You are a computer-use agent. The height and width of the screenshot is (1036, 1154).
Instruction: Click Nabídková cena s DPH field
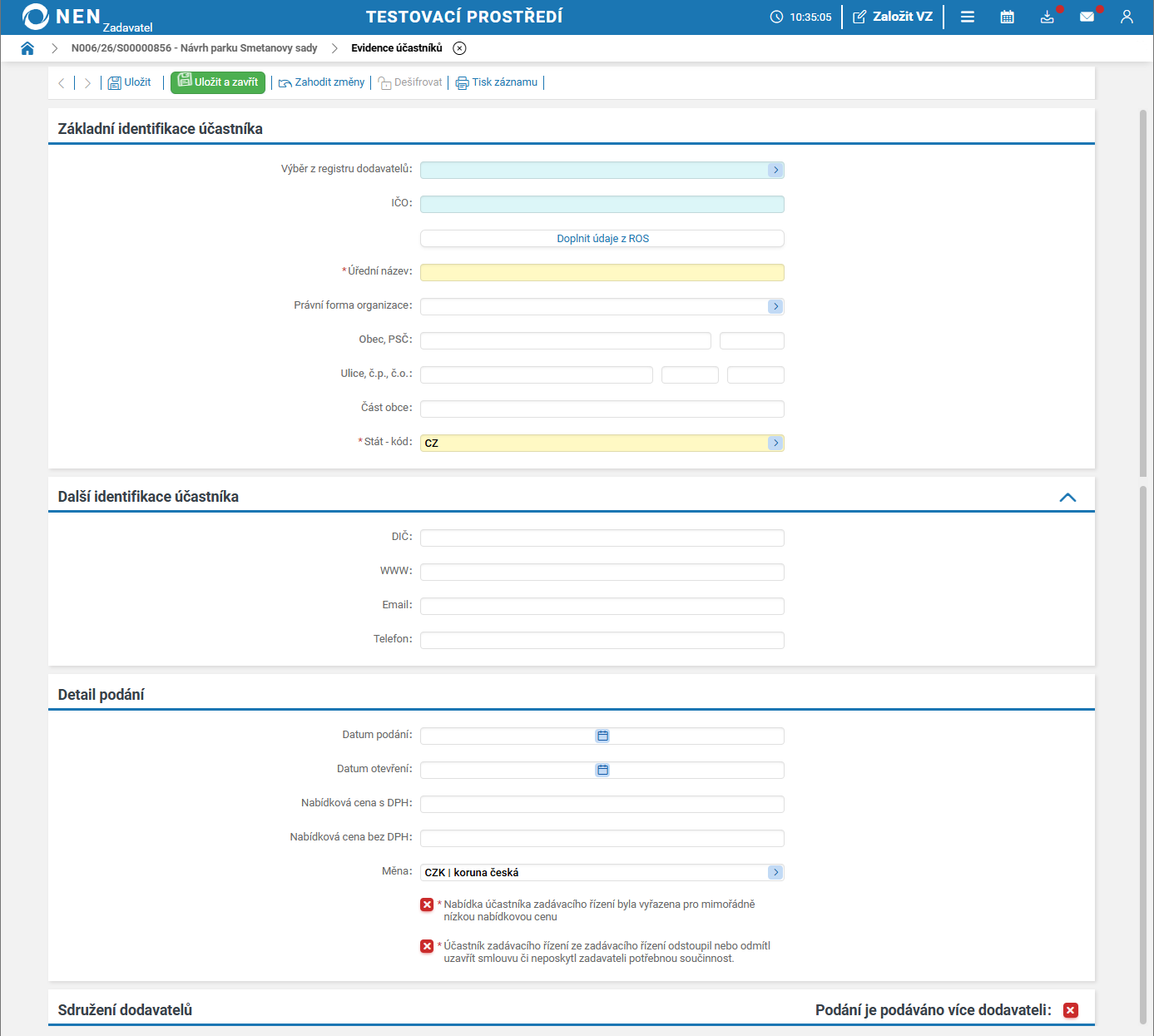point(602,804)
